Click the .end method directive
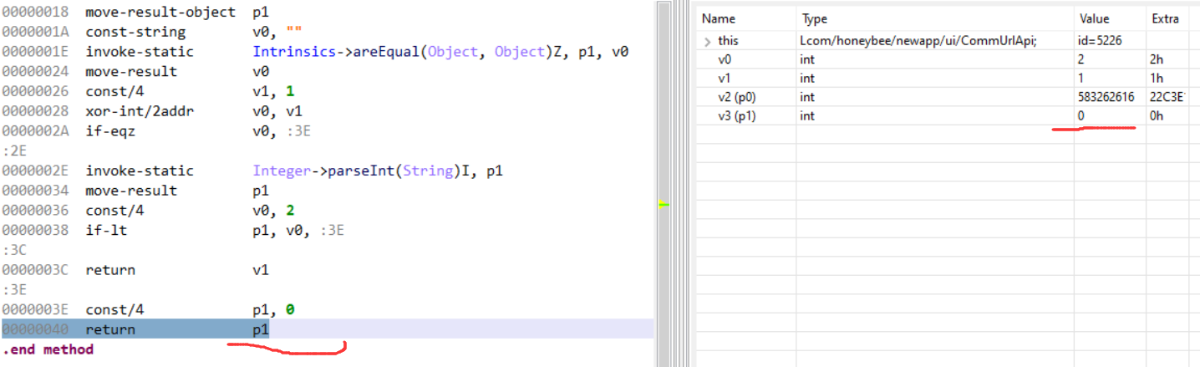 click(48, 349)
